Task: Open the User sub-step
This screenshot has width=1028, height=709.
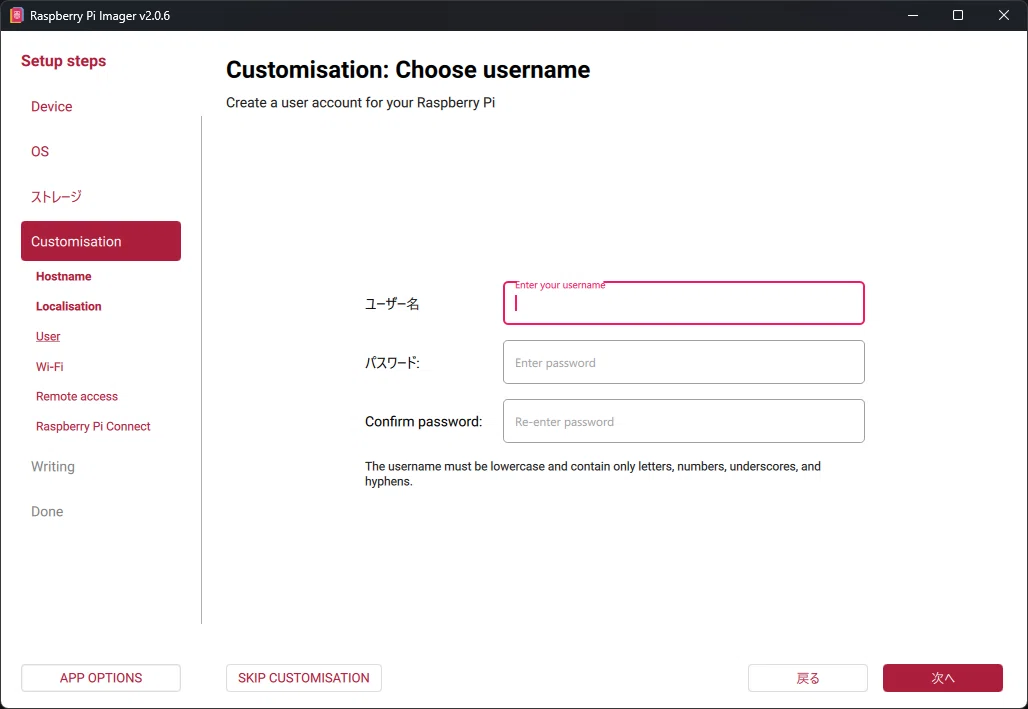Action: click(x=48, y=336)
